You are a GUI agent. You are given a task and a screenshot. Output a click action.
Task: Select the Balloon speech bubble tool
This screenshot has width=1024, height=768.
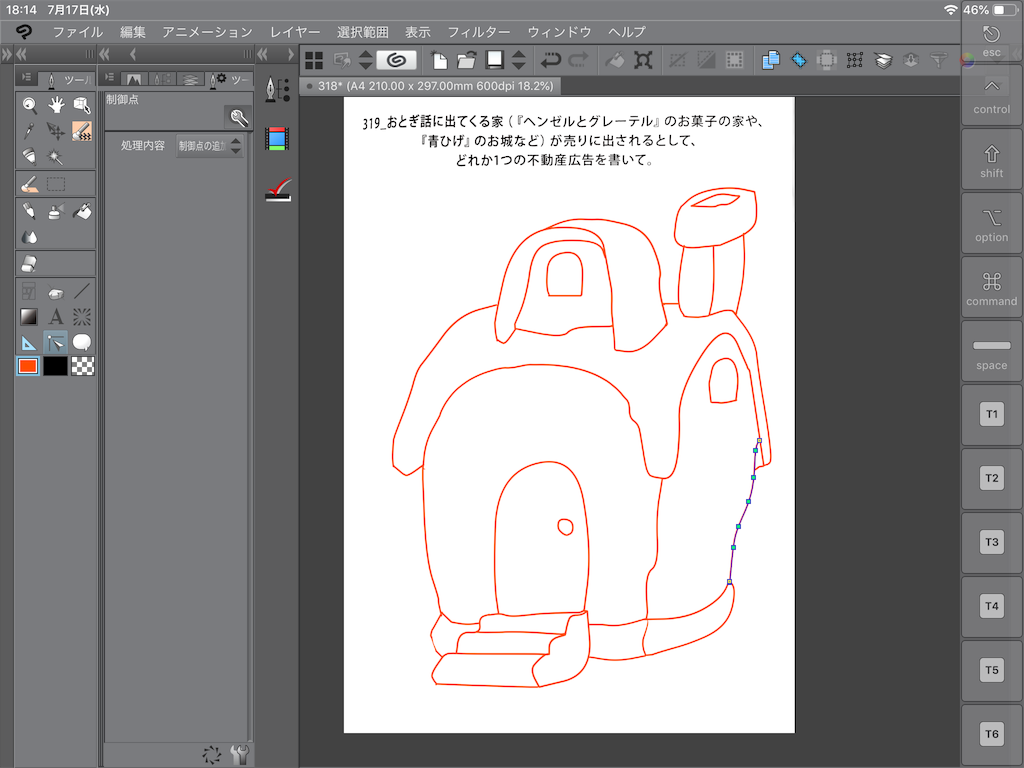[82, 342]
